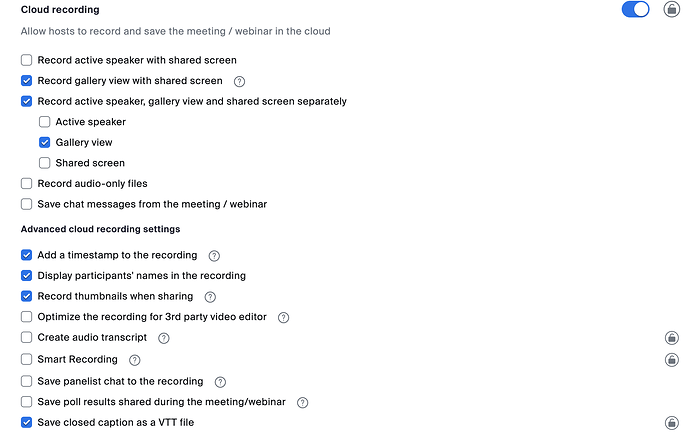The height and width of the screenshot is (439, 690).
Task: Uncheck Gallery view sub-option
Action: 45,142
